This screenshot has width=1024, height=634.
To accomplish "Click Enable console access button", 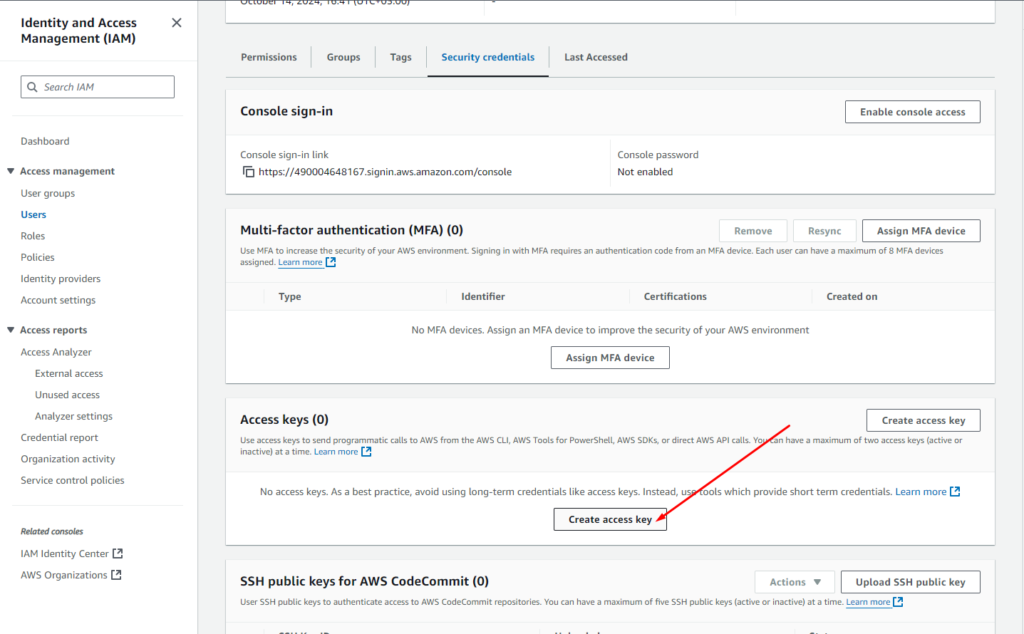I will coord(912,112).
